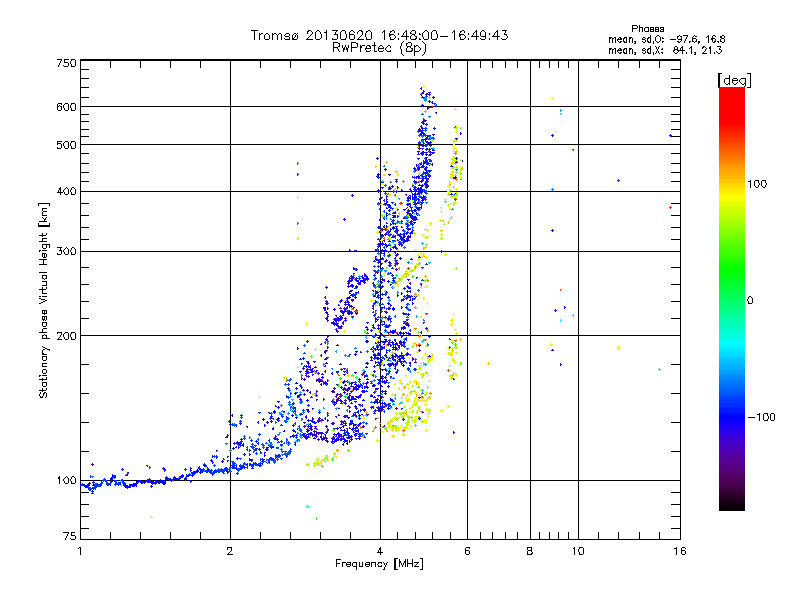Click the y-axis tick label "750"
Screen dimensions: 800x600
[x=66, y=63]
